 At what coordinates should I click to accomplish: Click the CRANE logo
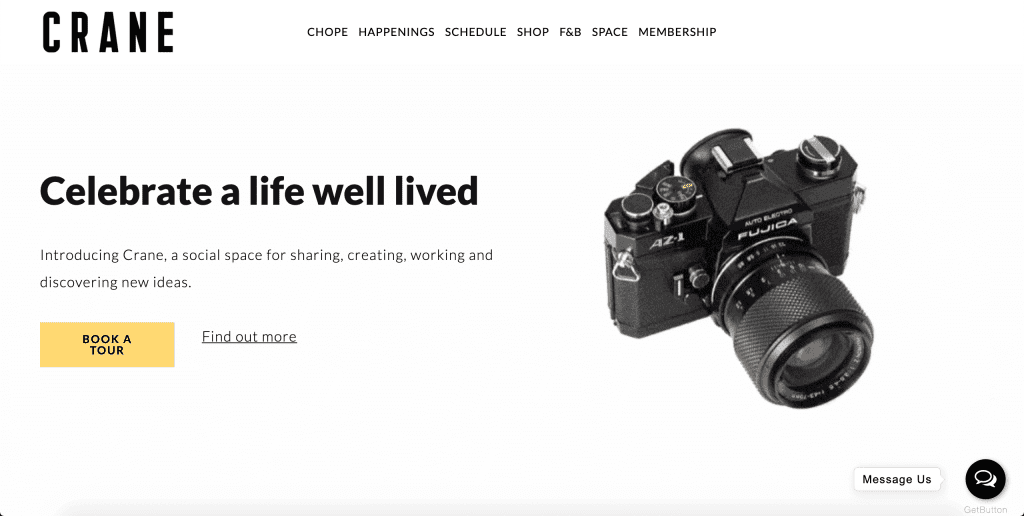(x=108, y=32)
